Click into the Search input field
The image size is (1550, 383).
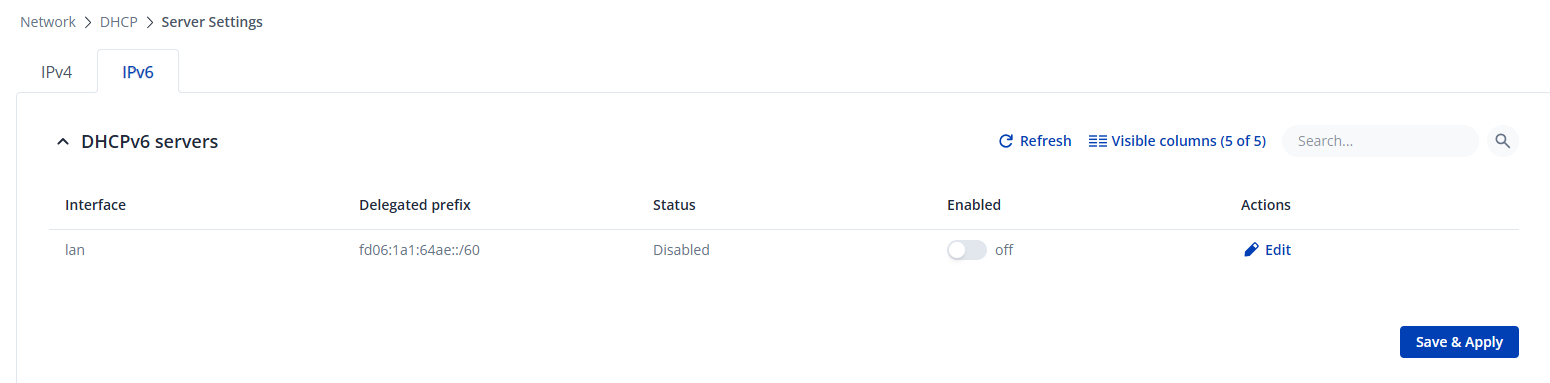click(x=1379, y=141)
